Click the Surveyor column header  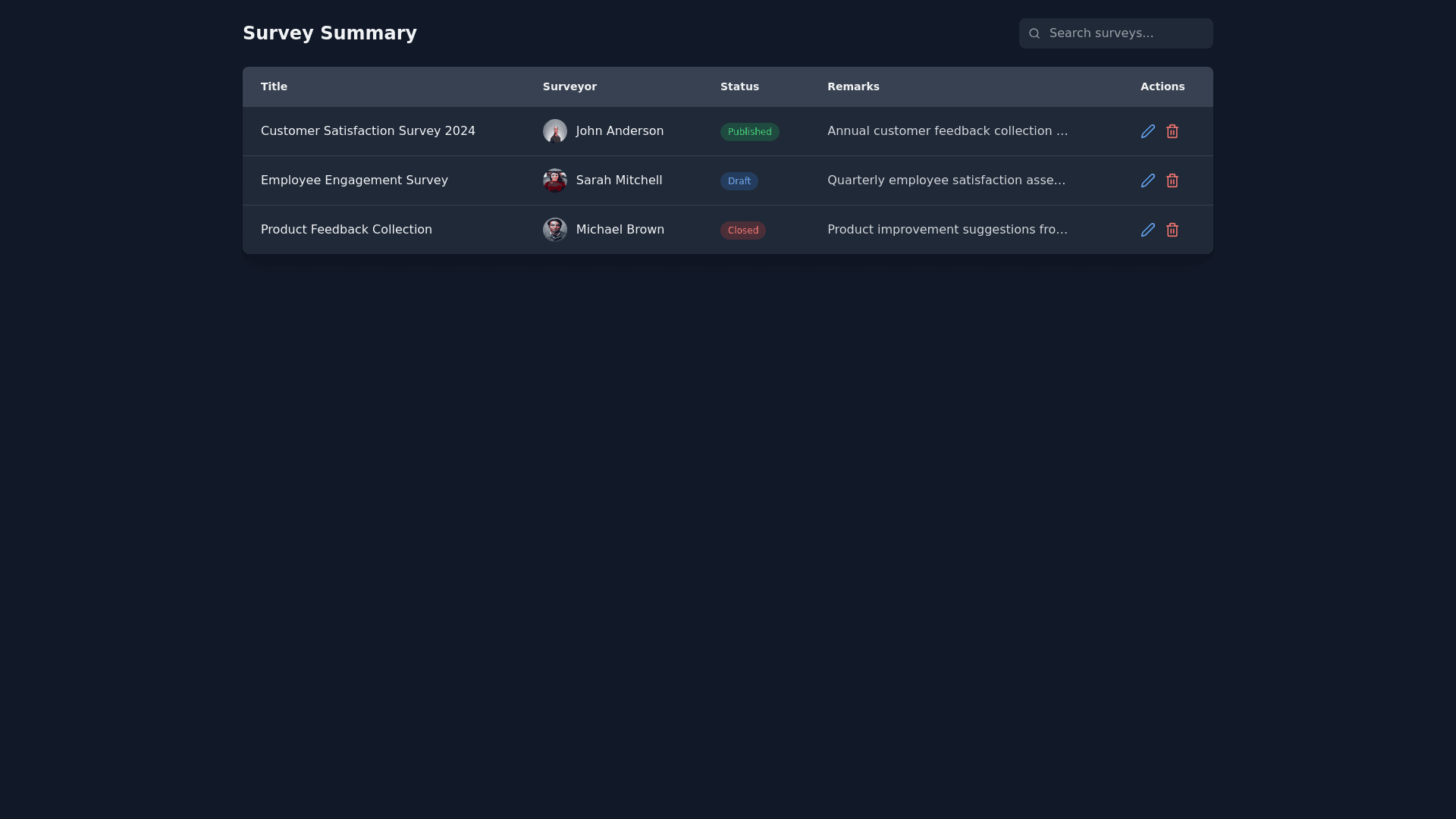[570, 86]
